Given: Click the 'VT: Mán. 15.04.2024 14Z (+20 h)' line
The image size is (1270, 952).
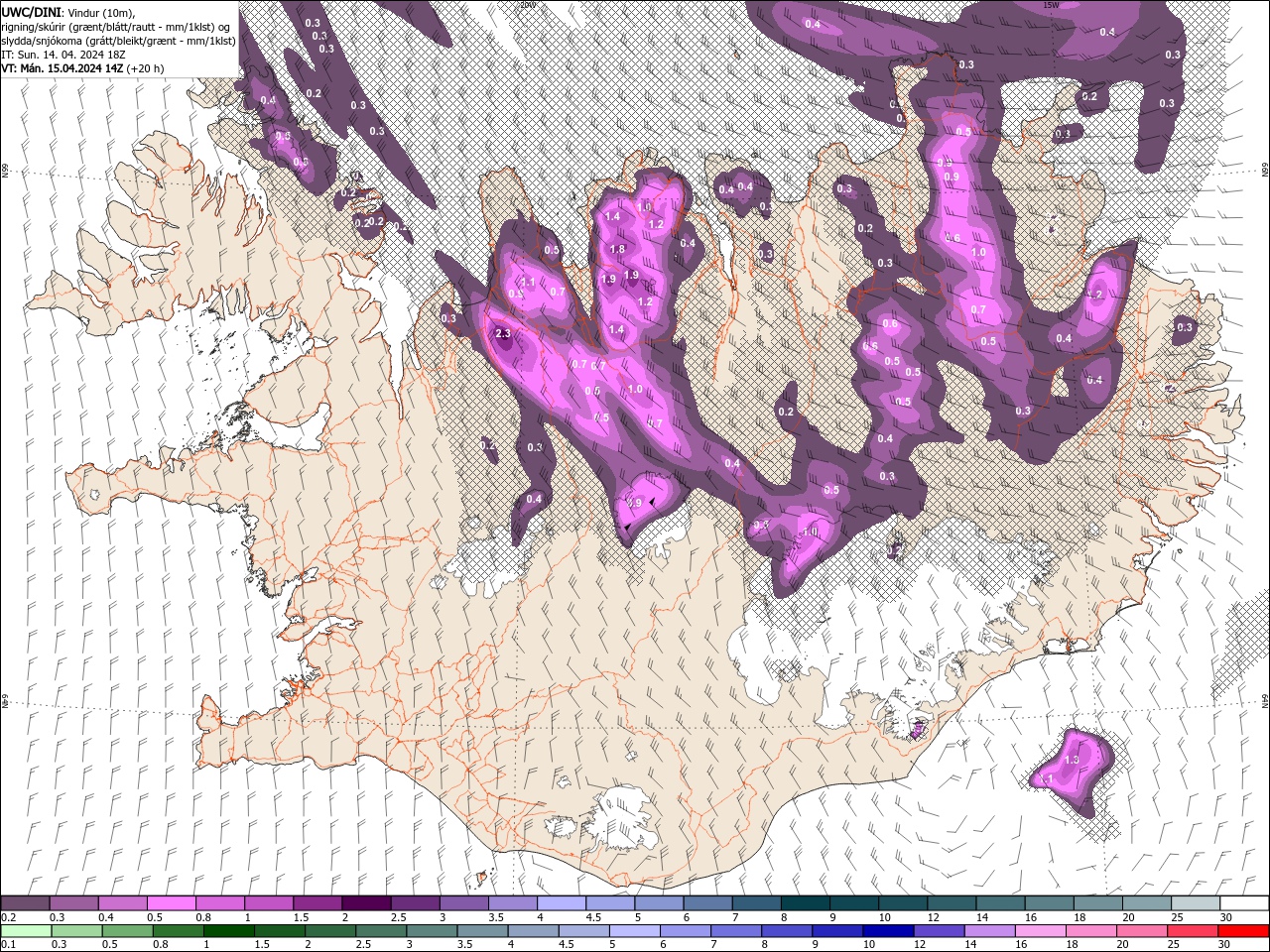Looking at the screenshot, I should [x=82, y=68].
